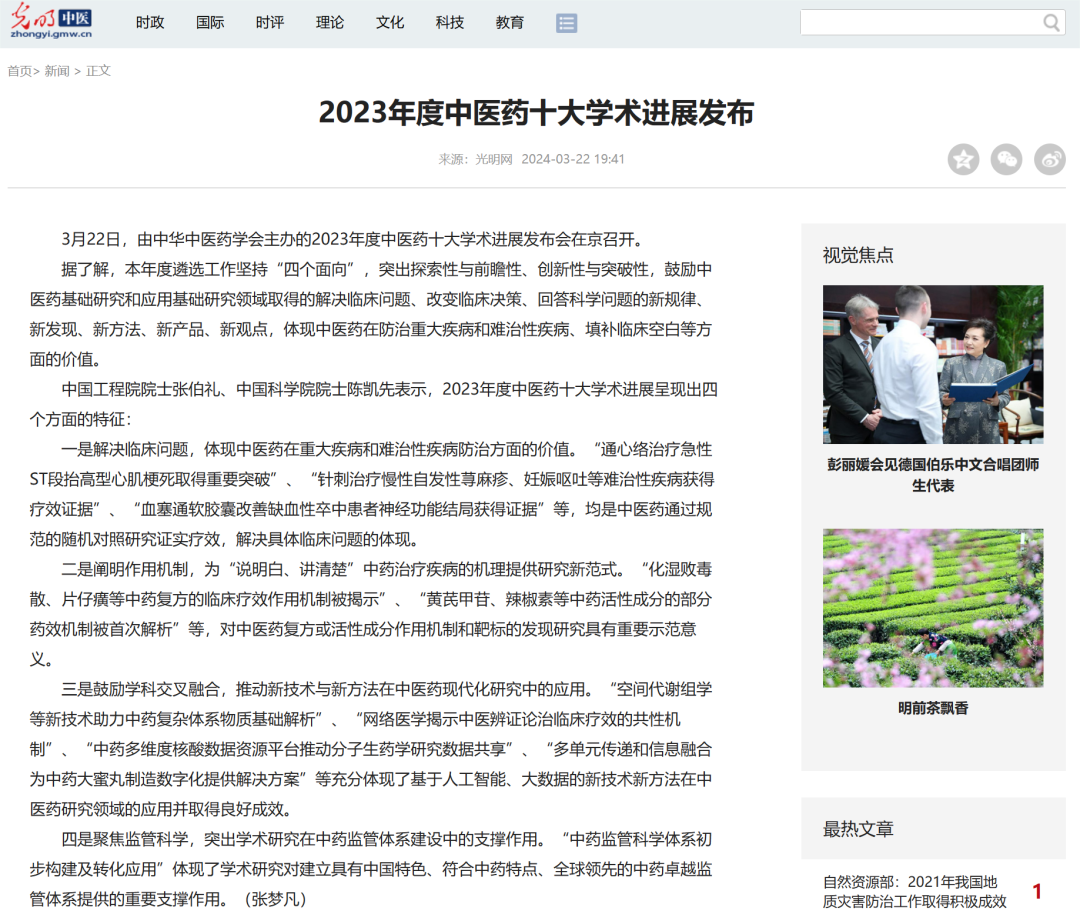1080x921 pixels.
Task: Open the 彭丽媛会见德国合唱团 headline
Action: [x=933, y=475]
